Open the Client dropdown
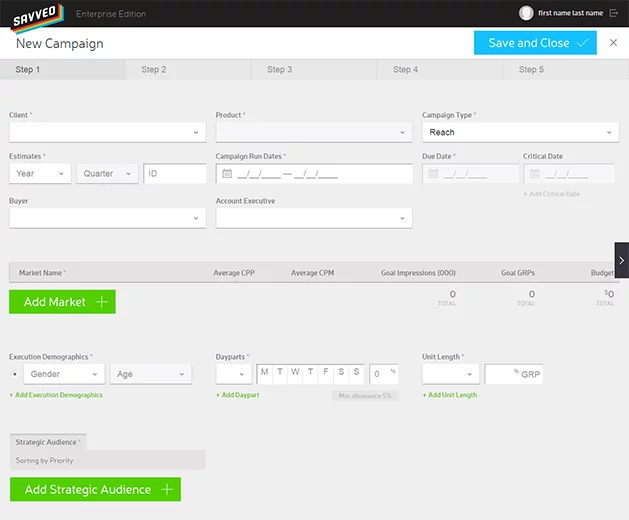This screenshot has height=520, width=629. point(108,132)
